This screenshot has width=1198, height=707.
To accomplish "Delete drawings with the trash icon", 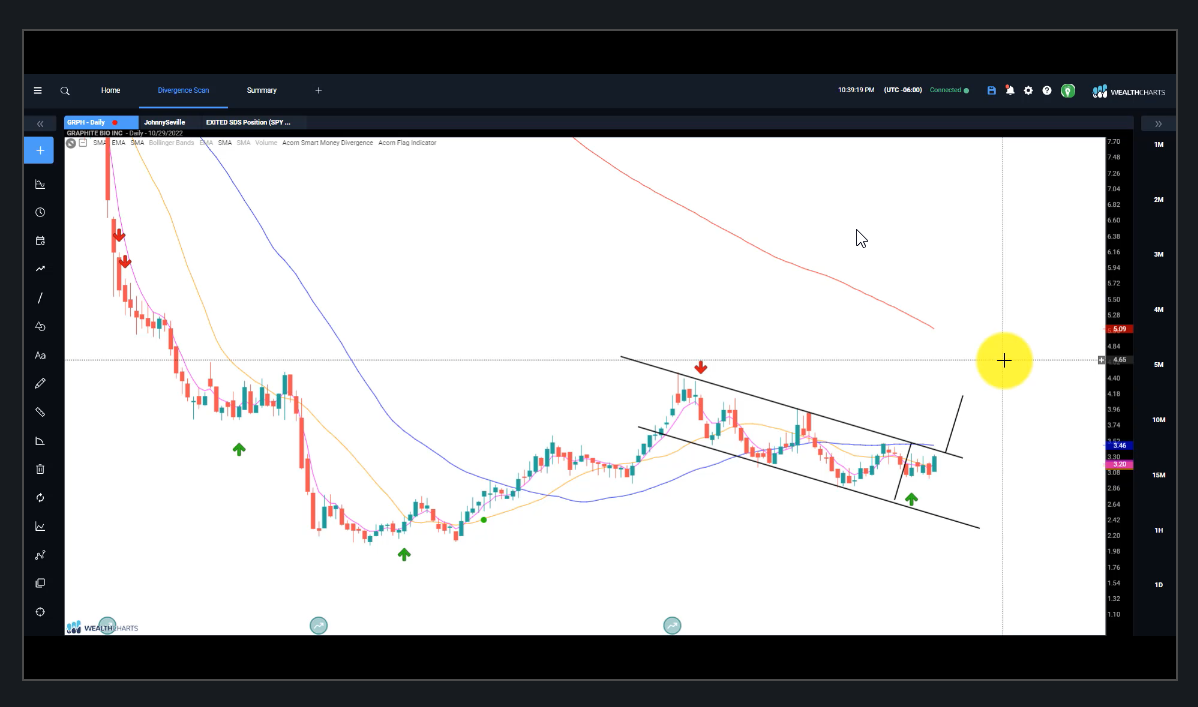I will (40, 469).
